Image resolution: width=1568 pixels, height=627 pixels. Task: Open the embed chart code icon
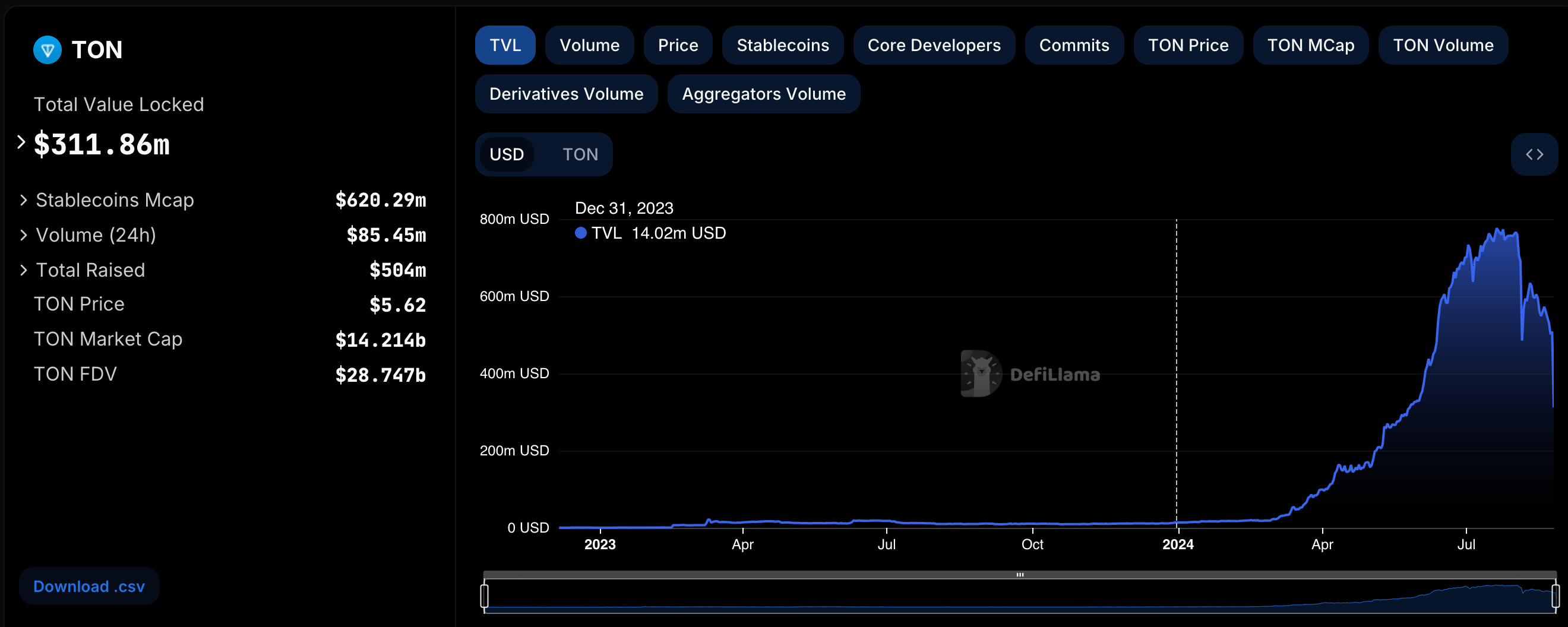(1534, 154)
